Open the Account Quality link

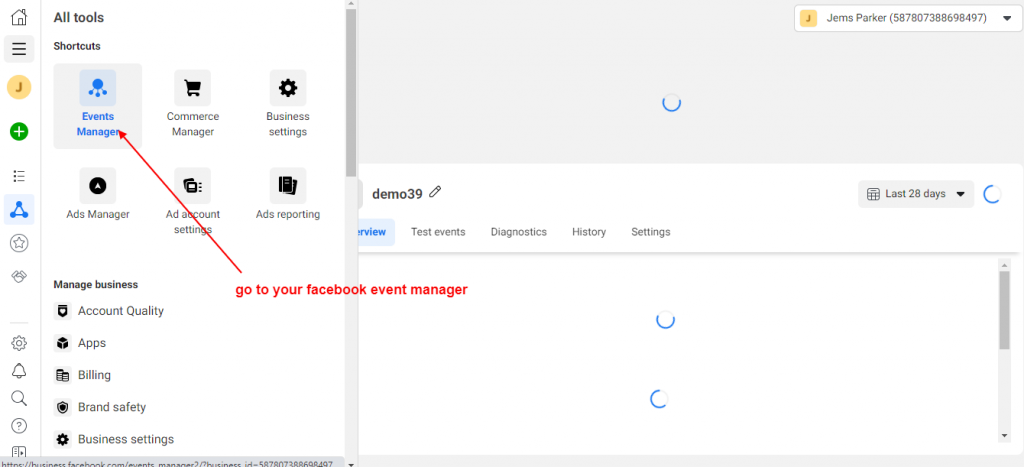pos(121,311)
